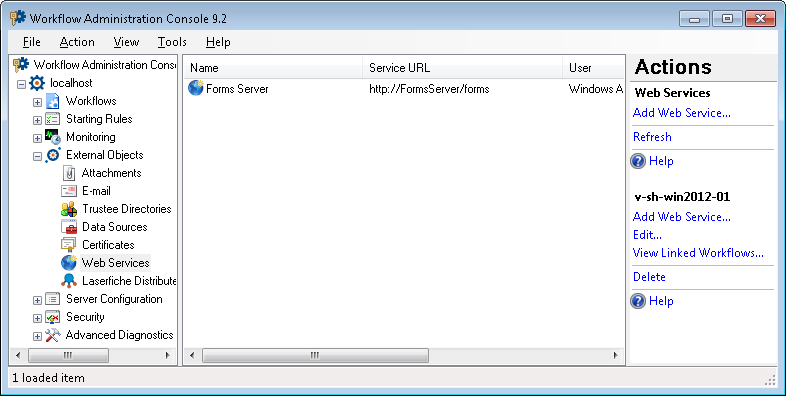Click the Server Configuration list icon
The width and height of the screenshot is (786, 396).
pos(53,299)
